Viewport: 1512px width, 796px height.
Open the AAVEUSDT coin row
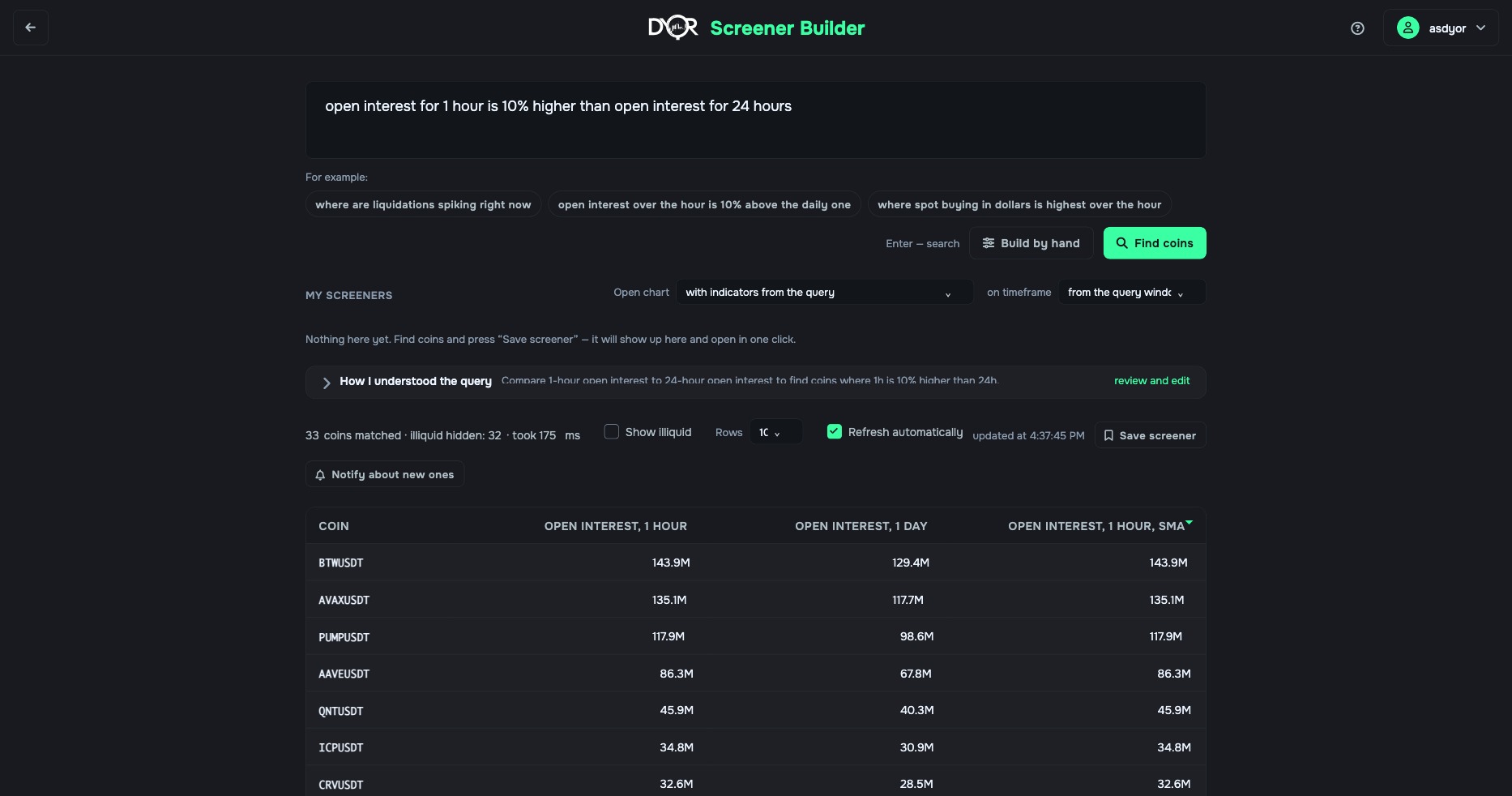[x=756, y=674]
